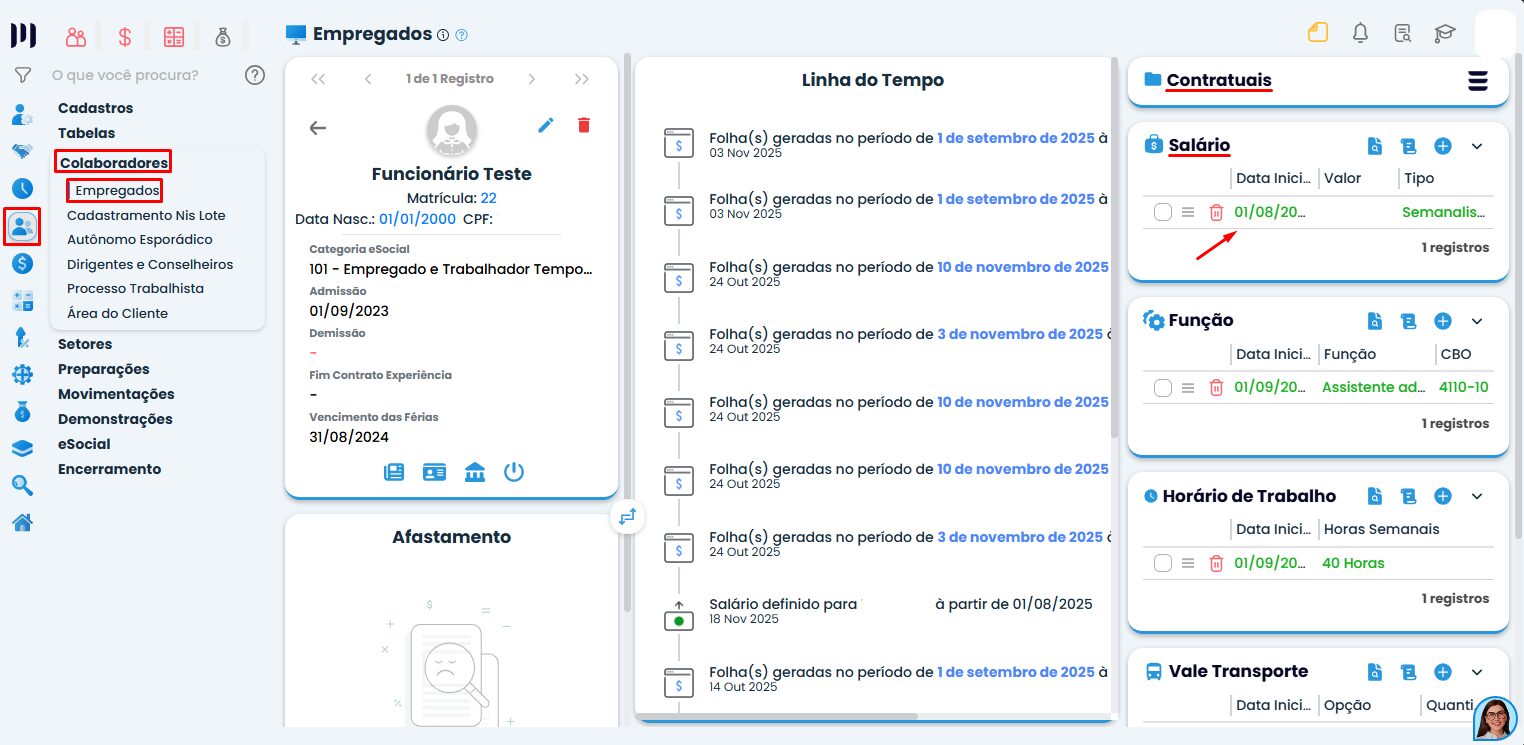Click the Linha do Tempo horizontal scrollbar
Viewport: 1524px width, 745px height.
point(779,716)
